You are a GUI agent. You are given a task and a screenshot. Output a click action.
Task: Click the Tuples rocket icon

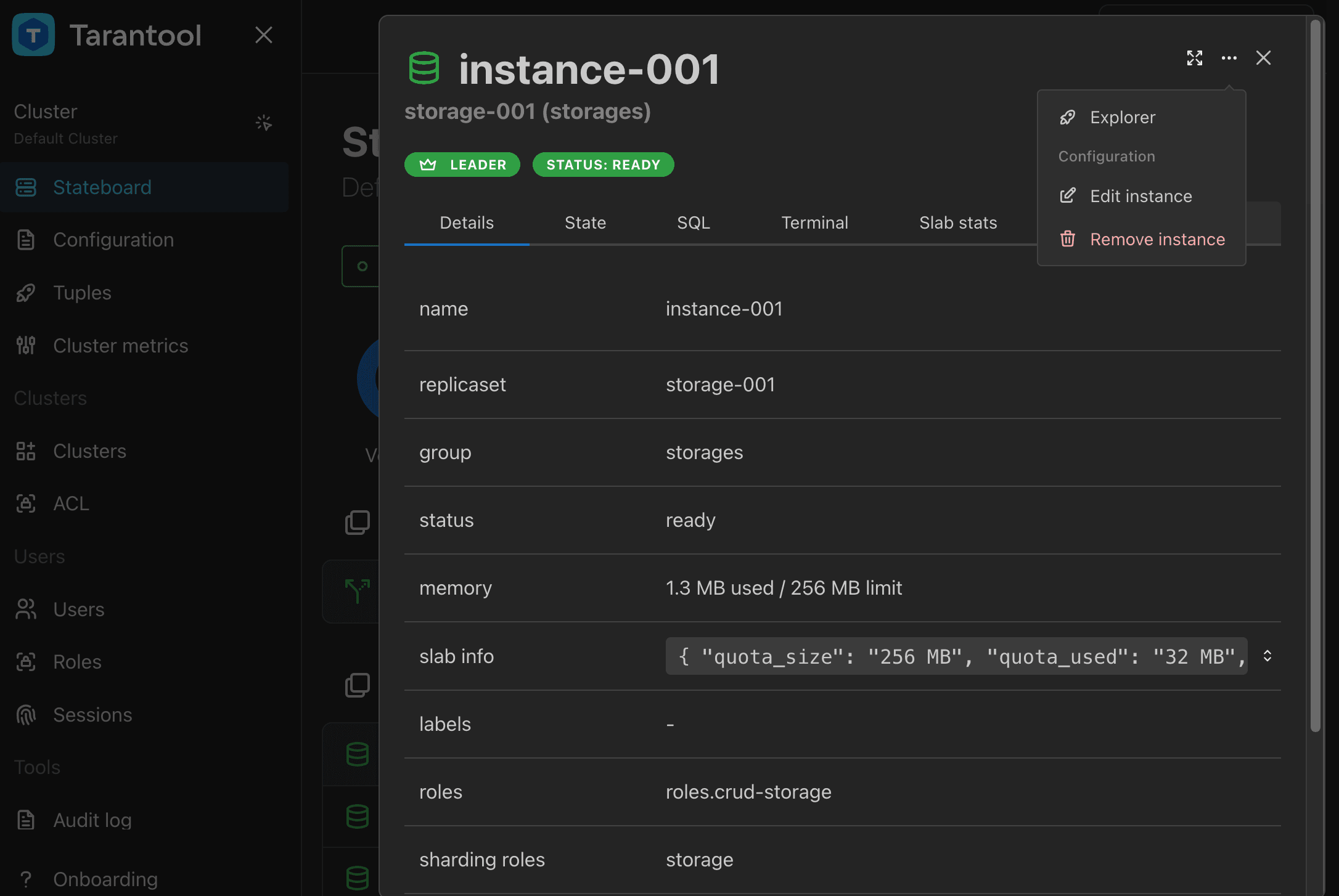pyautogui.click(x=26, y=293)
